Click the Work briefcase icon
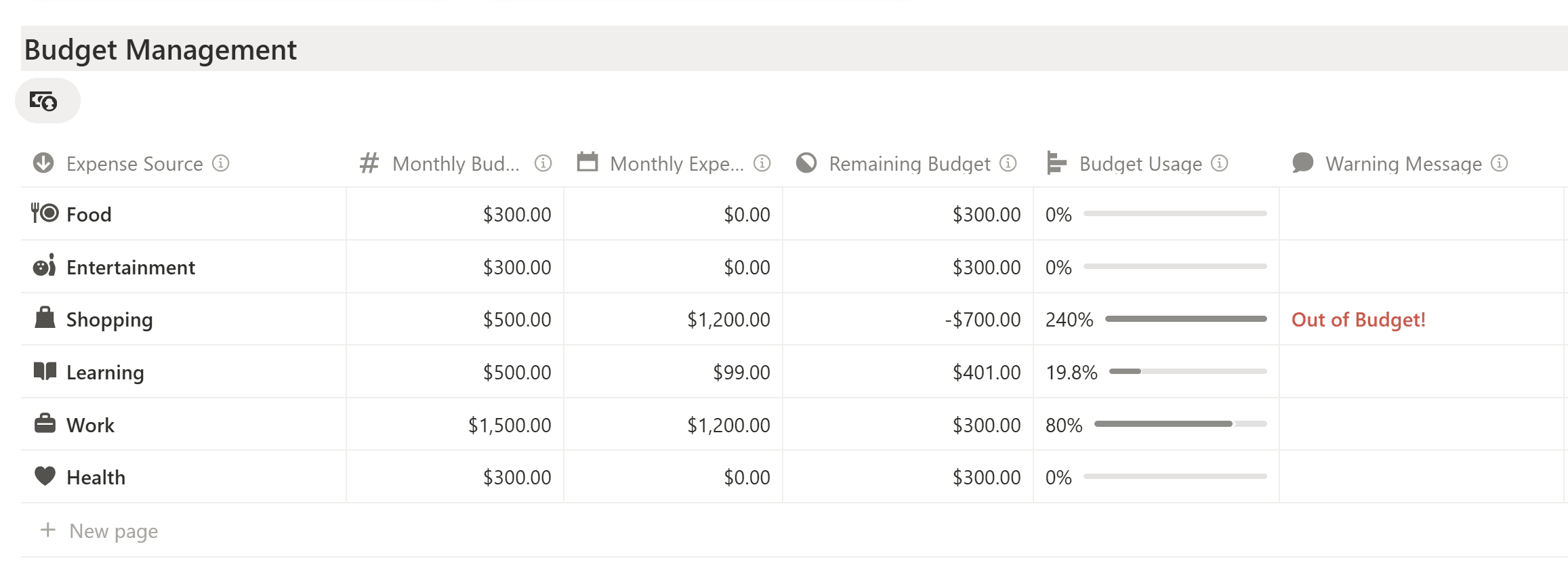This screenshot has height=563, width=1568. (45, 424)
